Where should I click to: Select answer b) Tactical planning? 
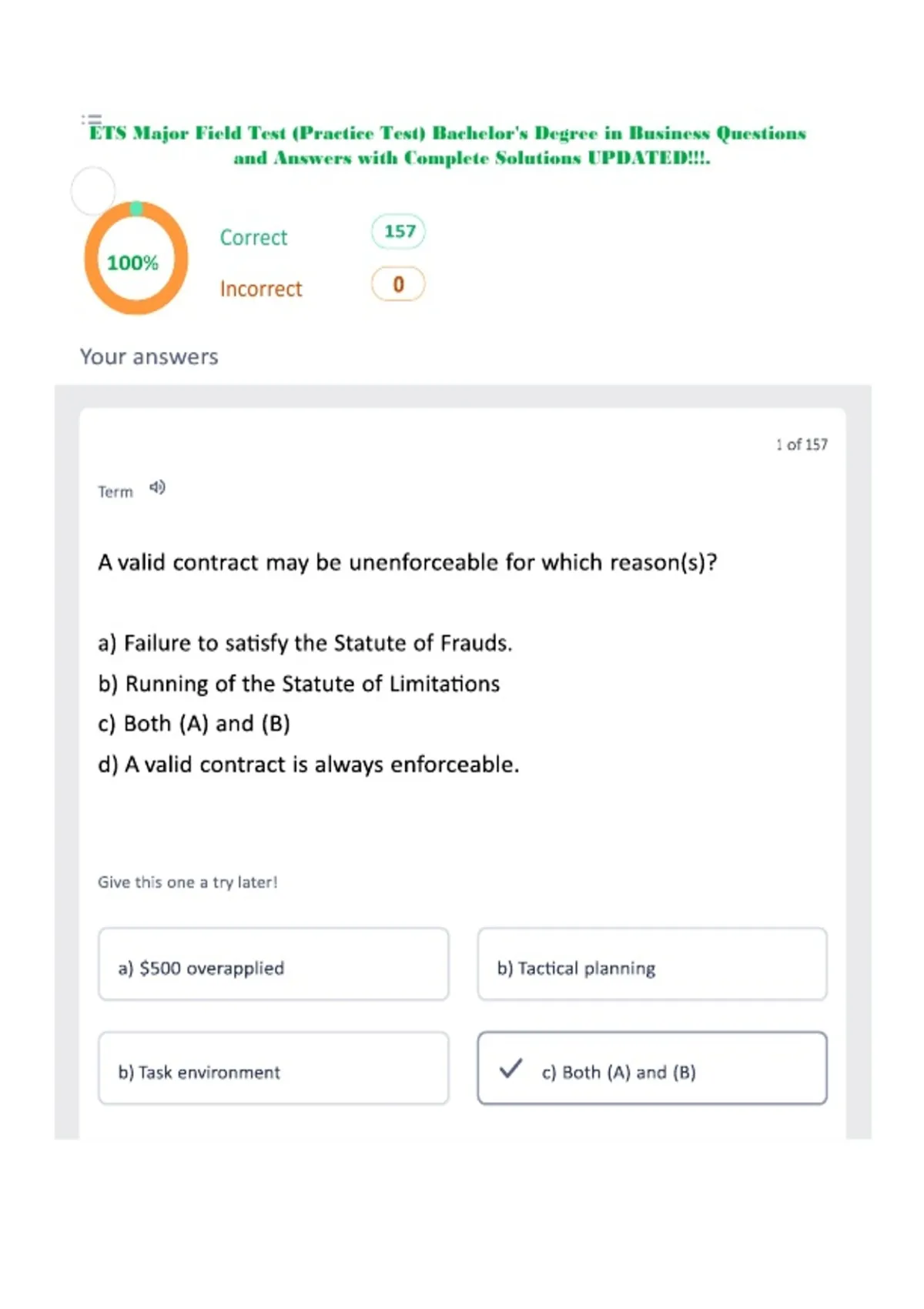point(652,964)
